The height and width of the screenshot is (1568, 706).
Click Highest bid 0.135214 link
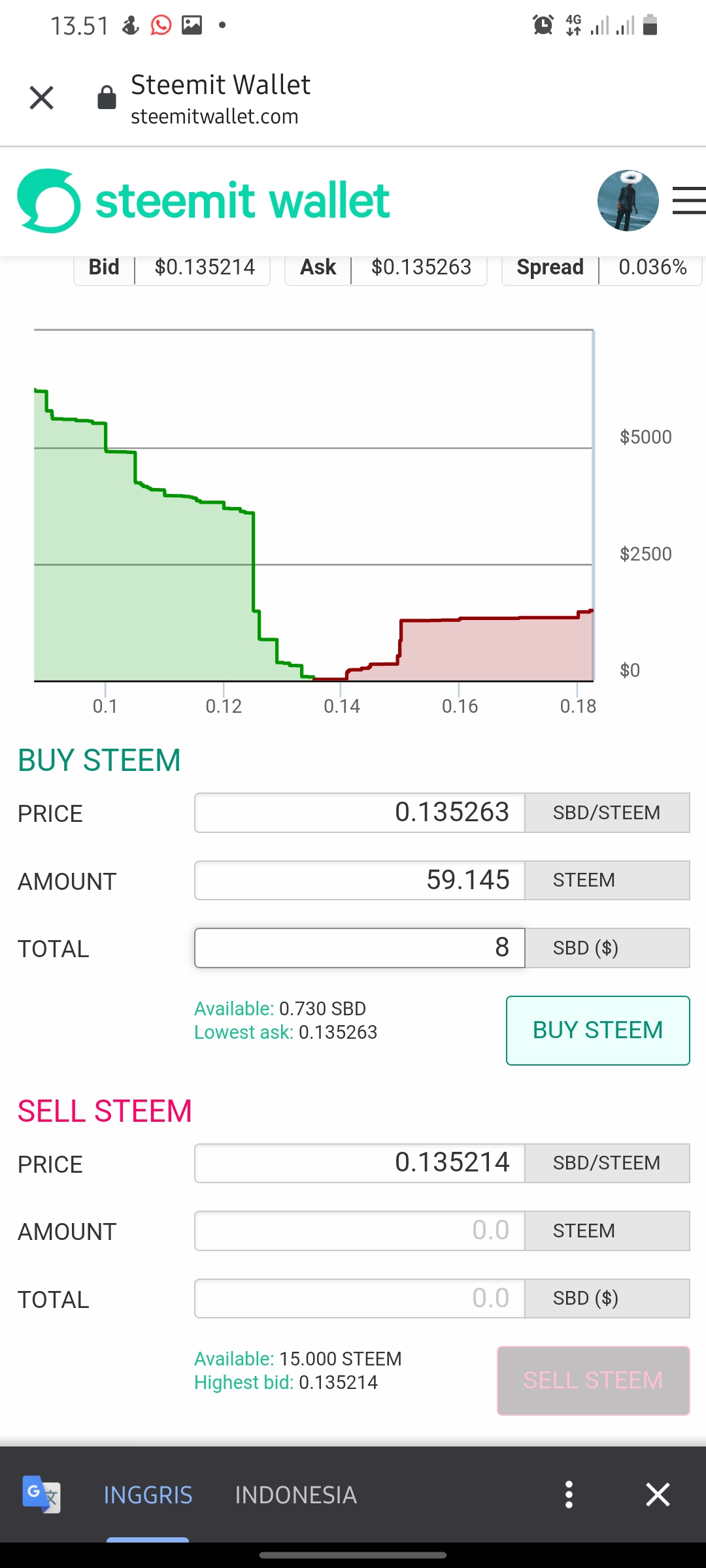pos(286,1382)
